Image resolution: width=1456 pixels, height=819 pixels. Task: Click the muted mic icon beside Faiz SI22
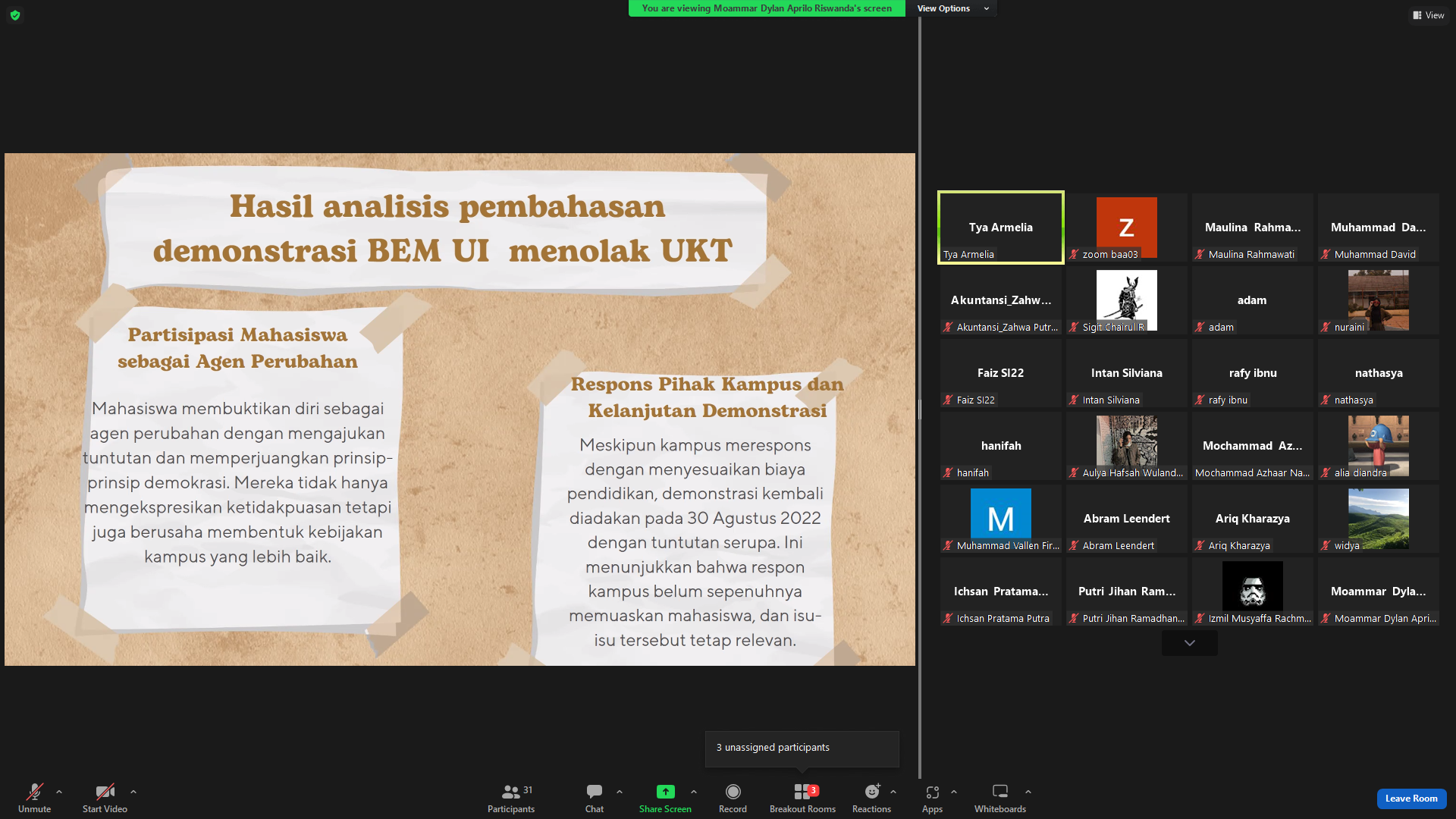coord(948,400)
